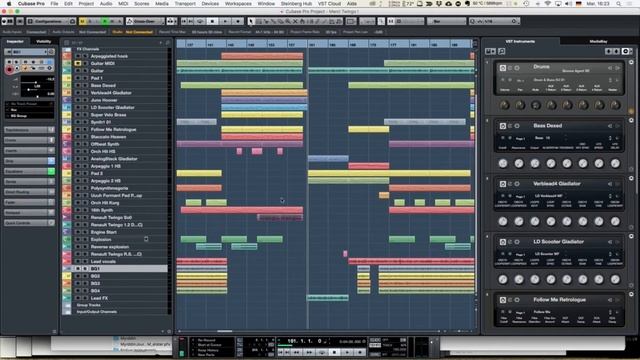
Task: Click the transport panel Stop button
Action: tap(334, 352)
